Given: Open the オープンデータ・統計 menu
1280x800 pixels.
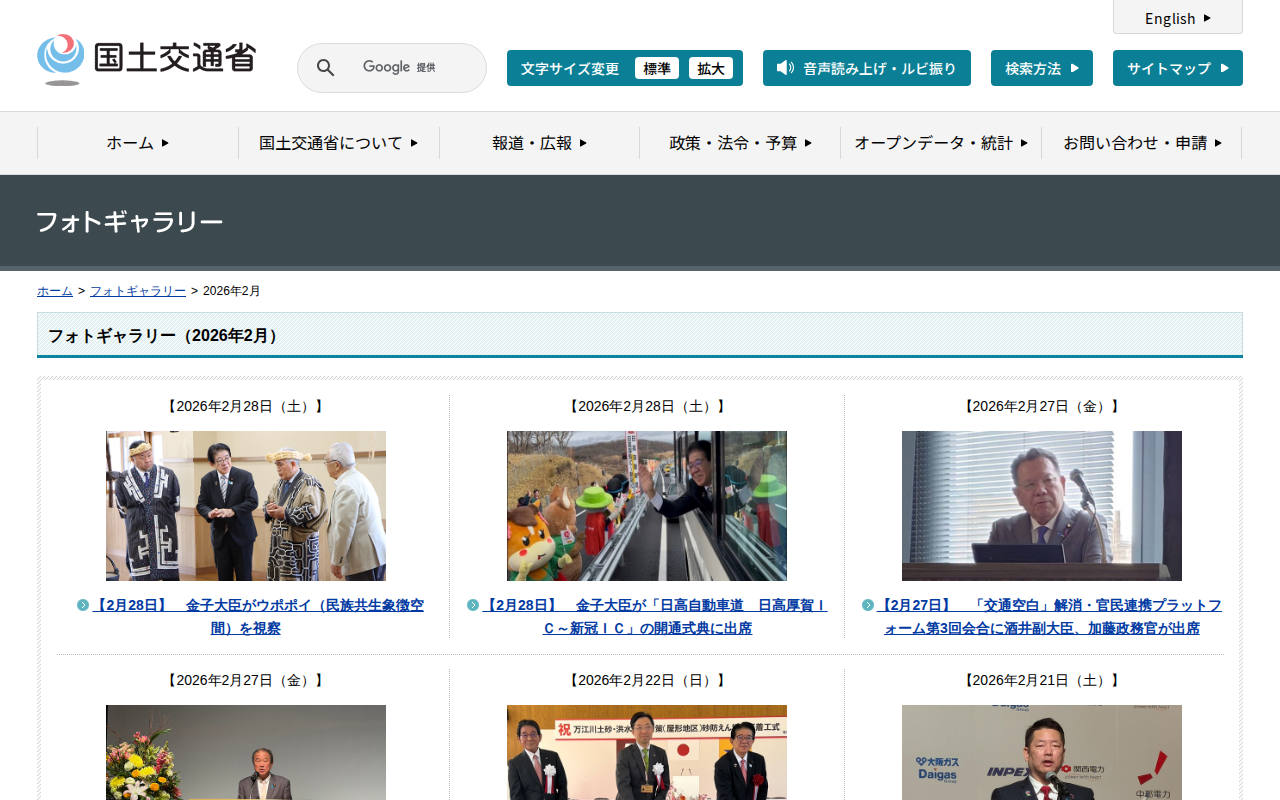Looking at the screenshot, I should [941, 143].
